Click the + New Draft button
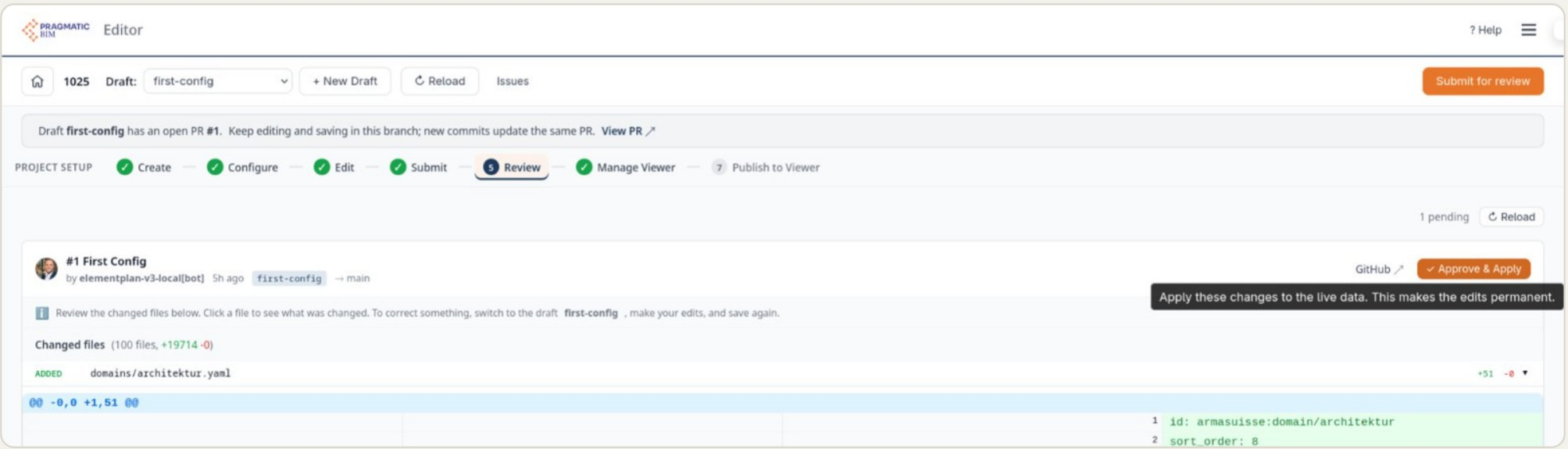1568x449 pixels. tap(345, 81)
